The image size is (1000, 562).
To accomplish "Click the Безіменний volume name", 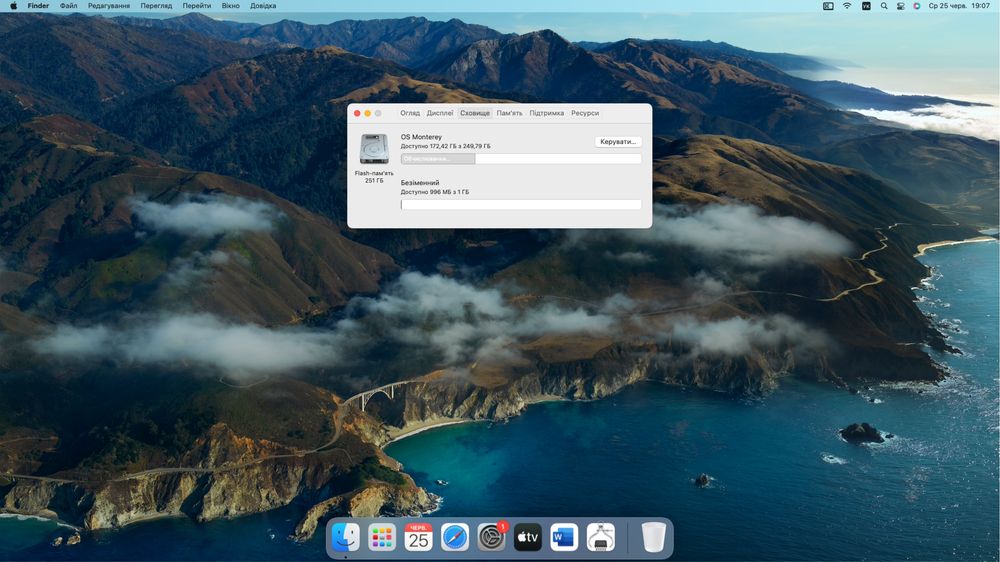I will [420, 182].
